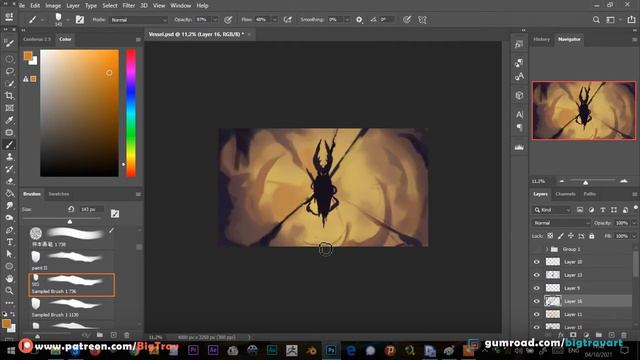Select the Eyedropper tool
The image size is (640, 360).
point(9,120)
